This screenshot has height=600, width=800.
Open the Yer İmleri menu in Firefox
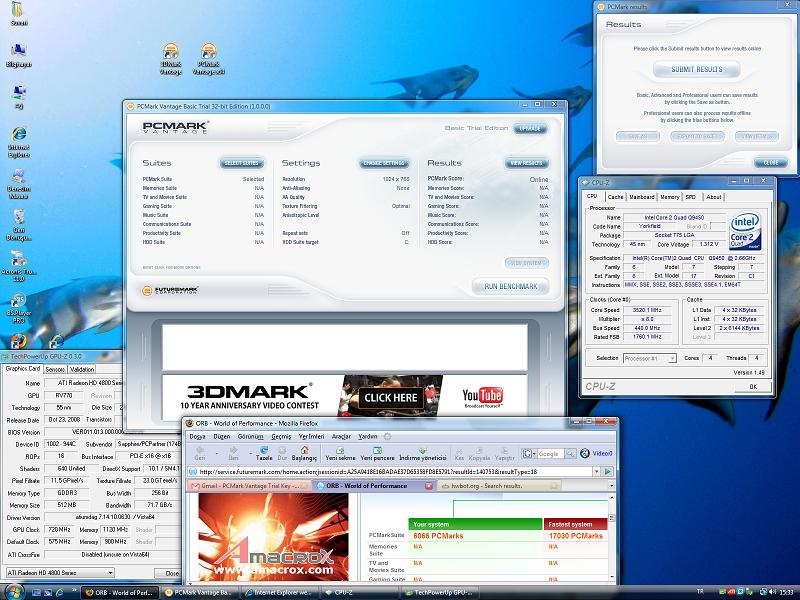click(311, 437)
